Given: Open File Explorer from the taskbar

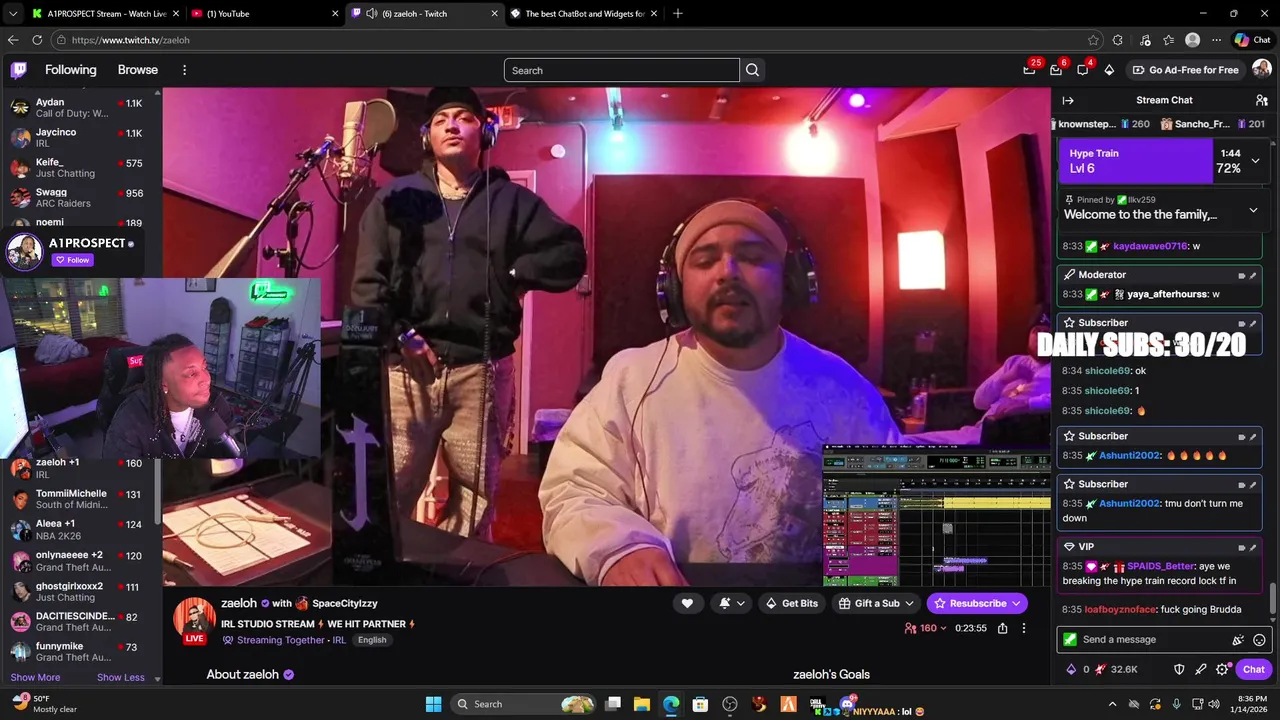Looking at the screenshot, I should 642,704.
